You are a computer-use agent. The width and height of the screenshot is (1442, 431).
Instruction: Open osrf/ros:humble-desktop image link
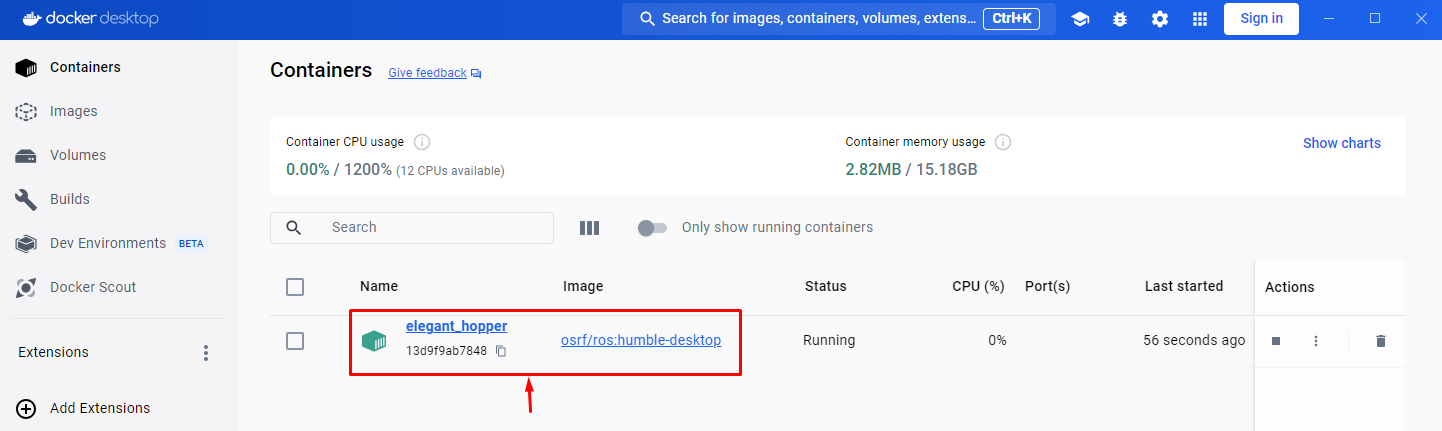pyautogui.click(x=641, y=340)
